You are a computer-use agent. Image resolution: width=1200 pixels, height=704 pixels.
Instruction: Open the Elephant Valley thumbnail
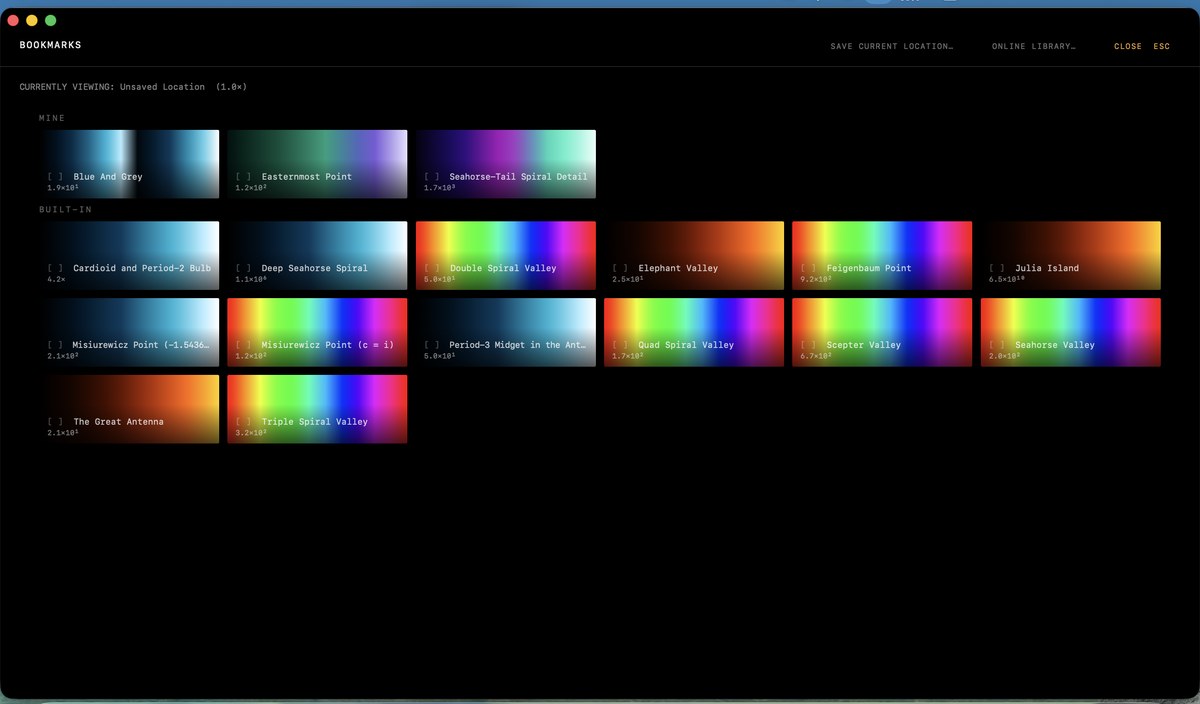[x=694, y=256]
